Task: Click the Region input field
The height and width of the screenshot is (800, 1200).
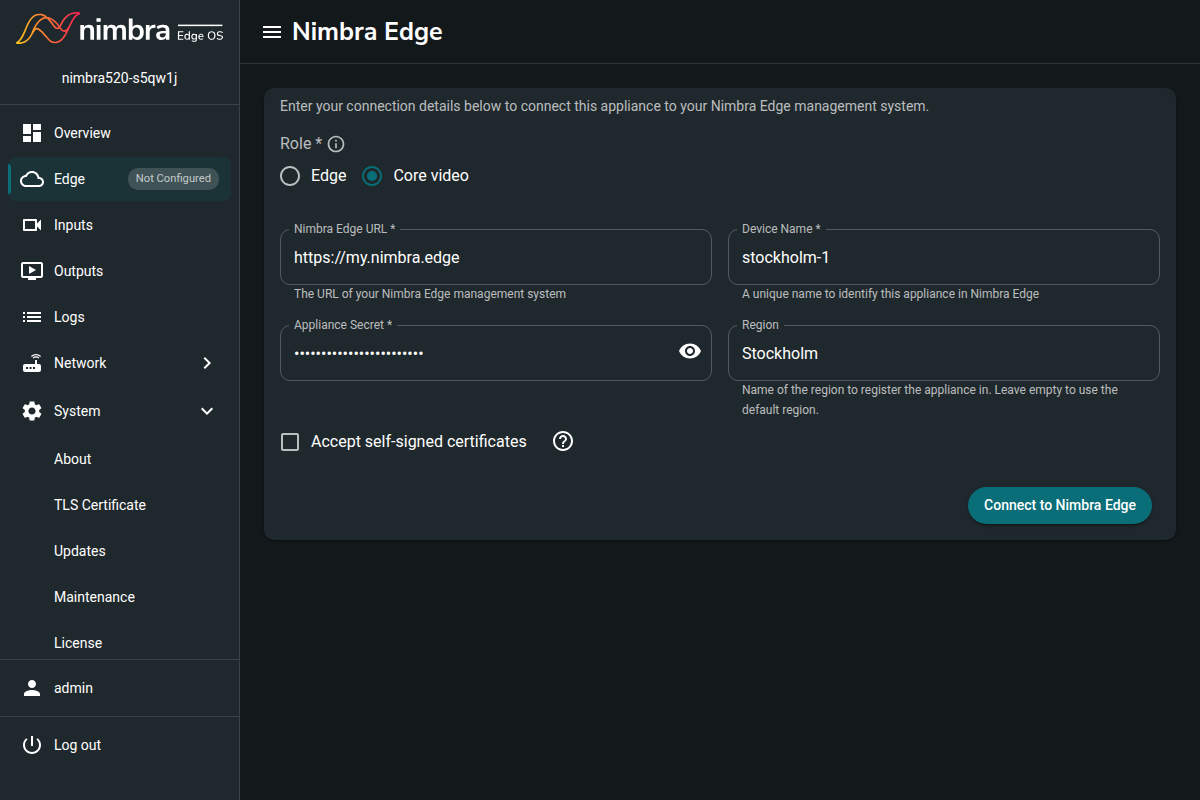Action: (944, 353)
